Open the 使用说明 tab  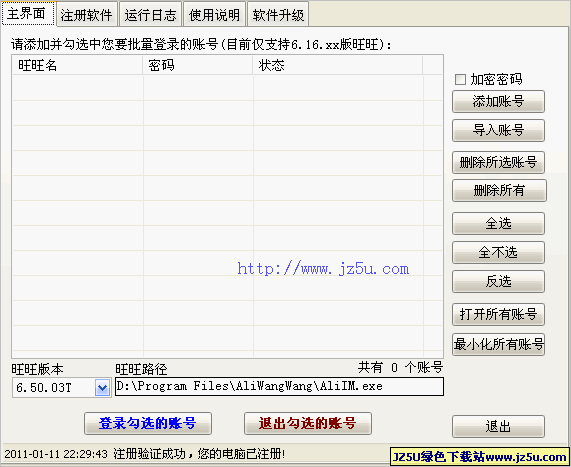(x=214, y=15)
